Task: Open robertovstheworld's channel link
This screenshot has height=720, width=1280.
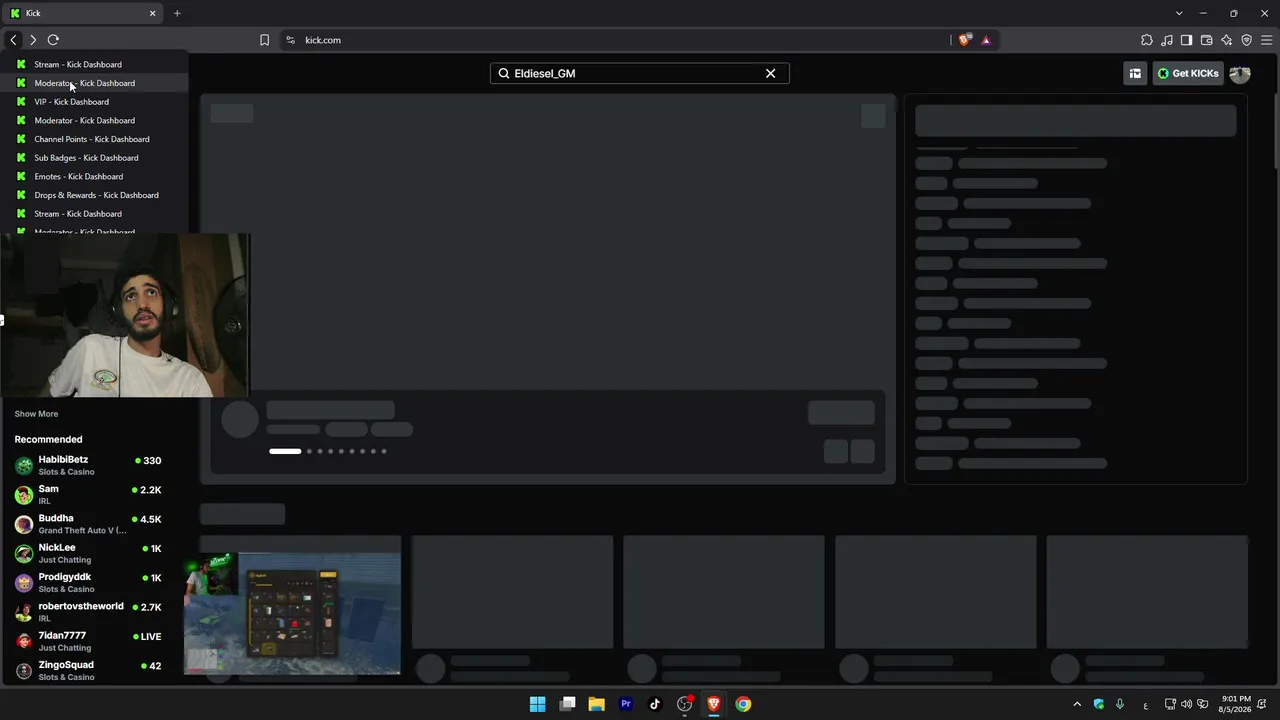Action: 88,612
